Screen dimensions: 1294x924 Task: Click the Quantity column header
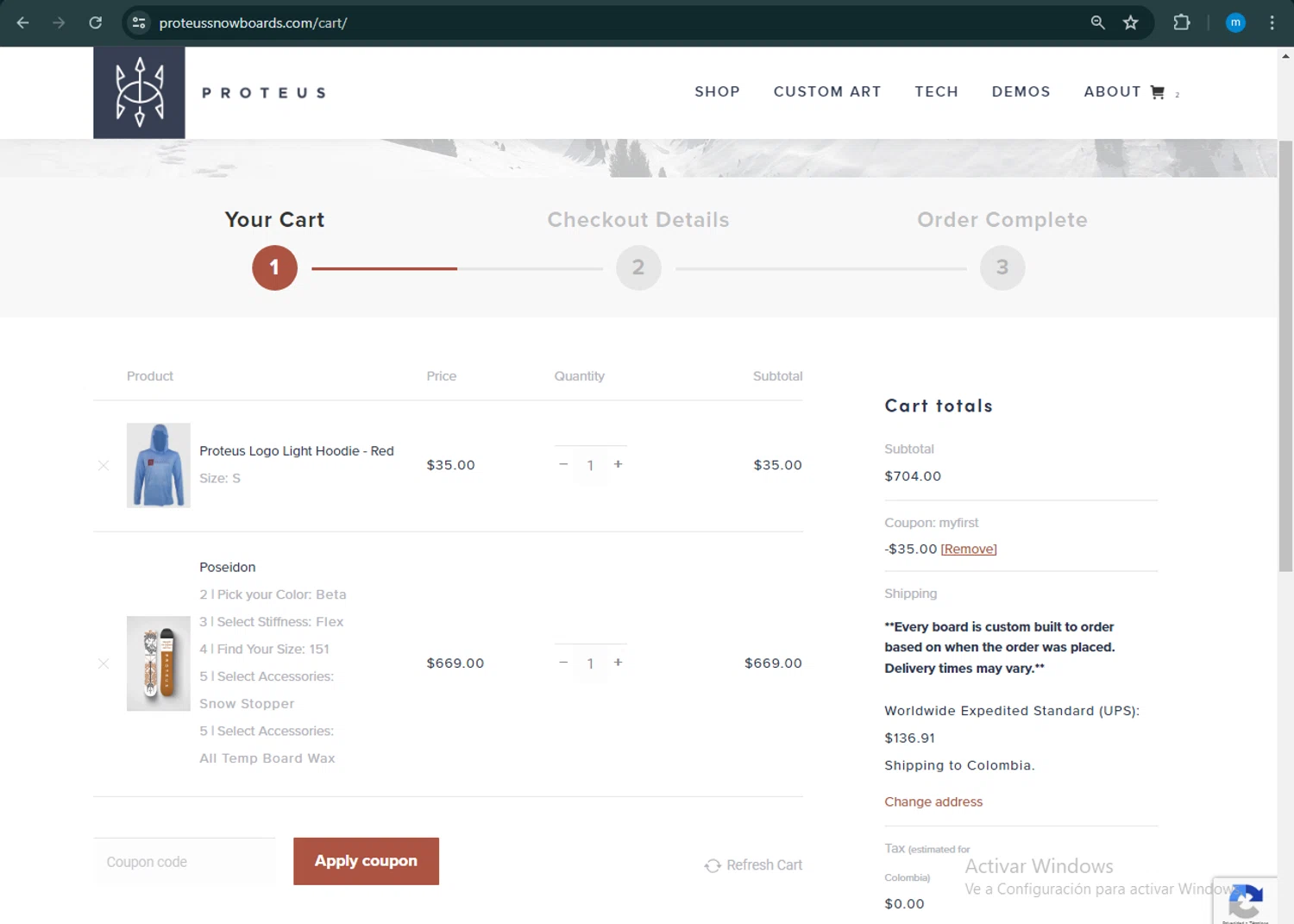click(579, 376)
